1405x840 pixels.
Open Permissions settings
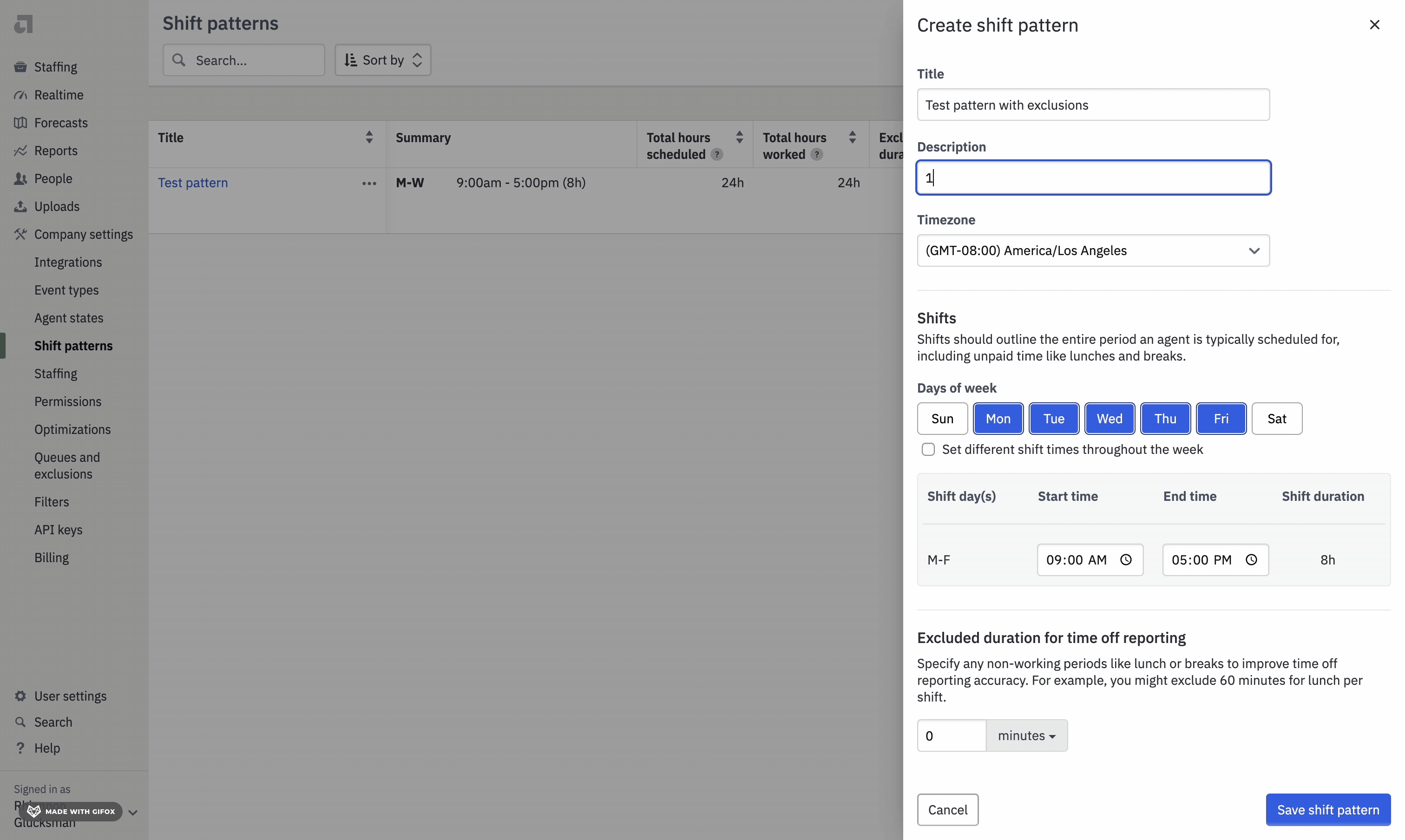pos(67,401)
